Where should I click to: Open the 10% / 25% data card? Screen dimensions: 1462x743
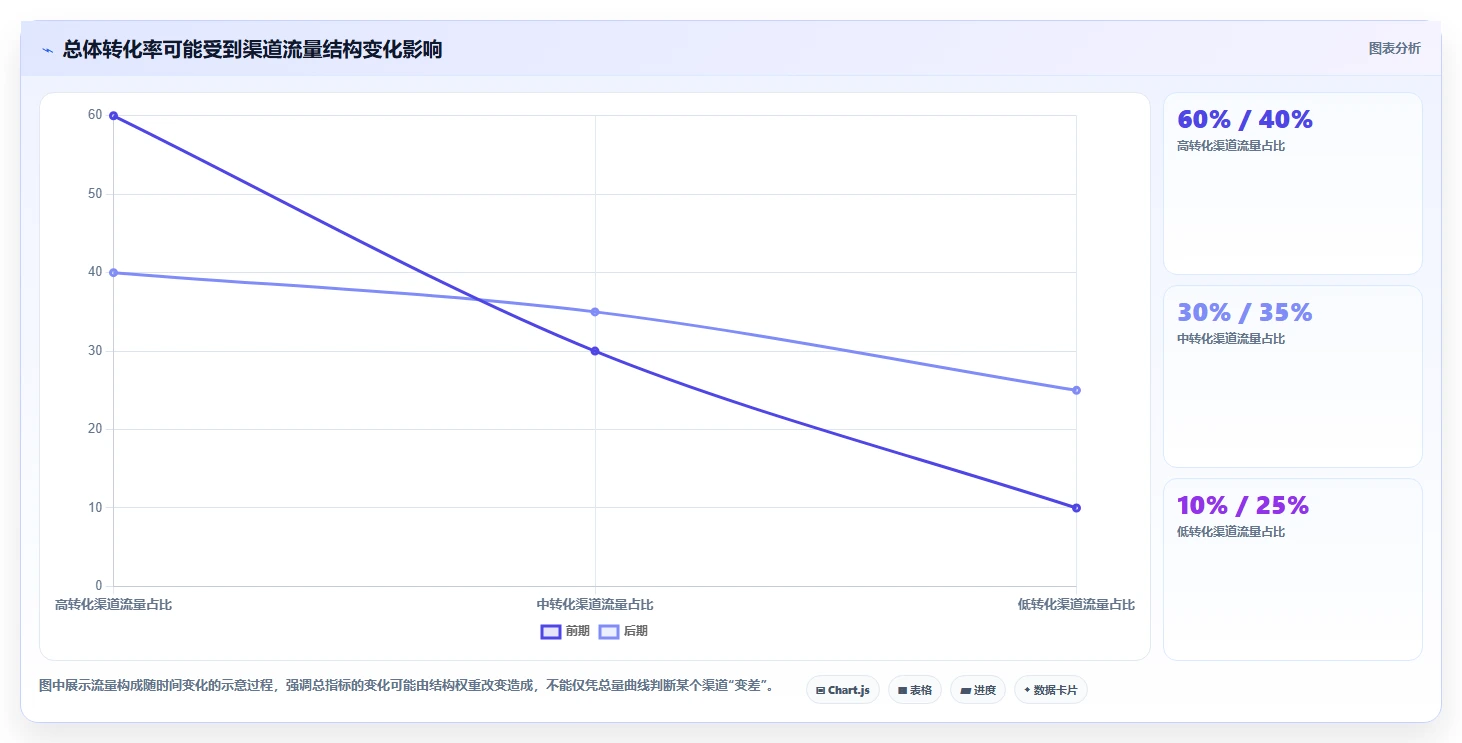coord(1292,569)
